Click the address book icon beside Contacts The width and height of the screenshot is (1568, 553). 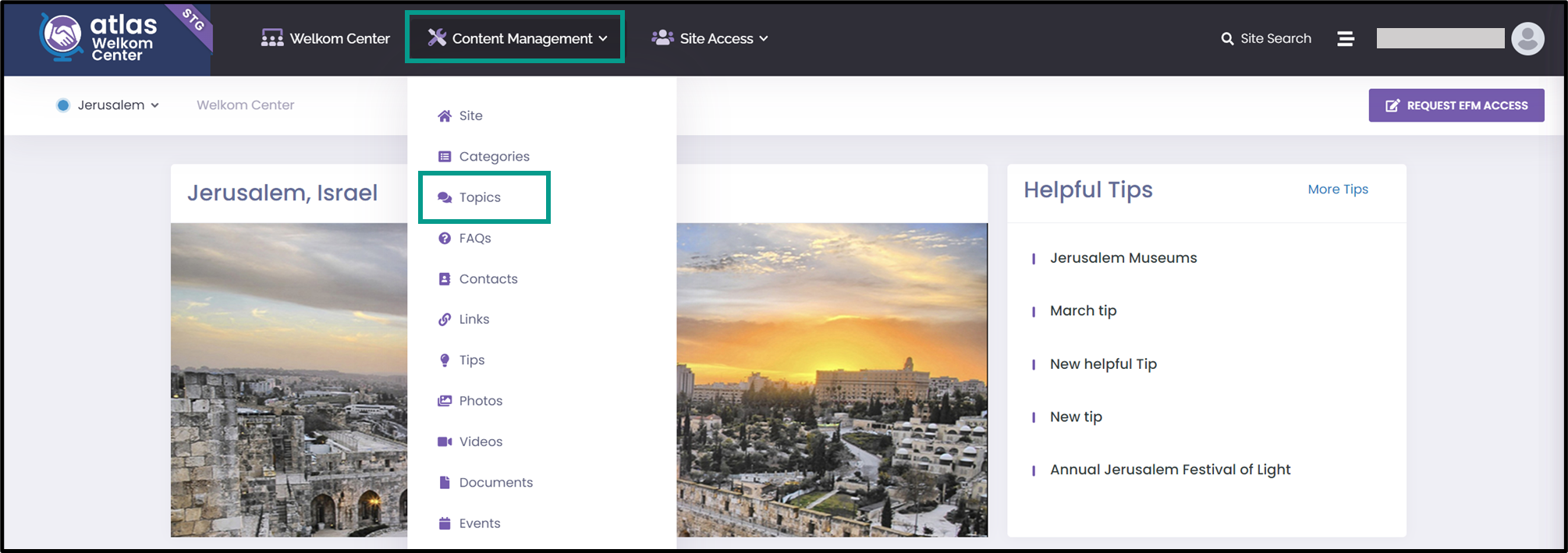point(445,278)
